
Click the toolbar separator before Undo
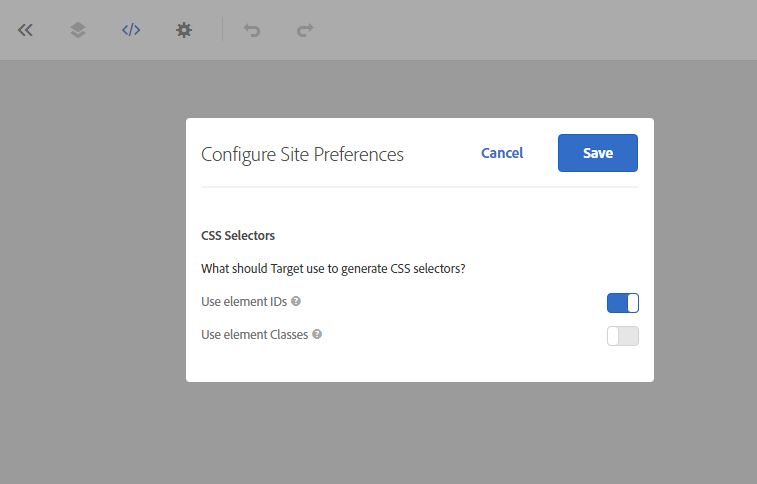223,30
